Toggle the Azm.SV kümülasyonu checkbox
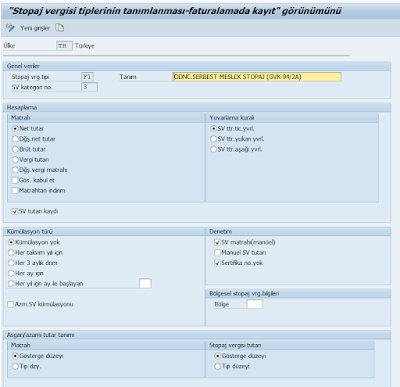400x387 pixels. coord(11,304)
